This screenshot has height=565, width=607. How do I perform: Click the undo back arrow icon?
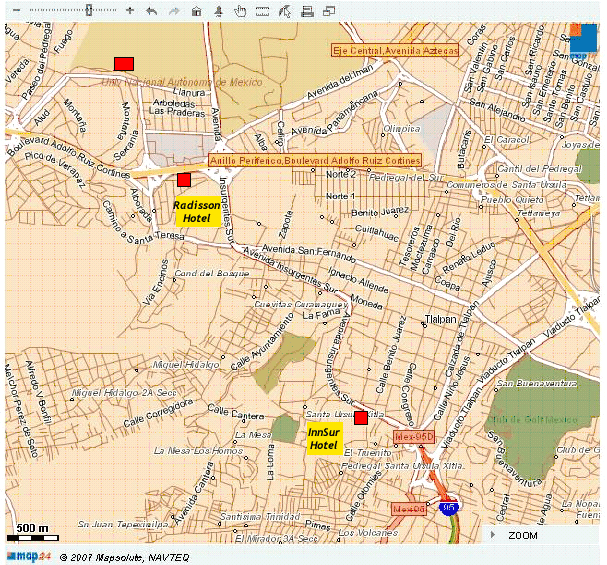pos(152,11)
